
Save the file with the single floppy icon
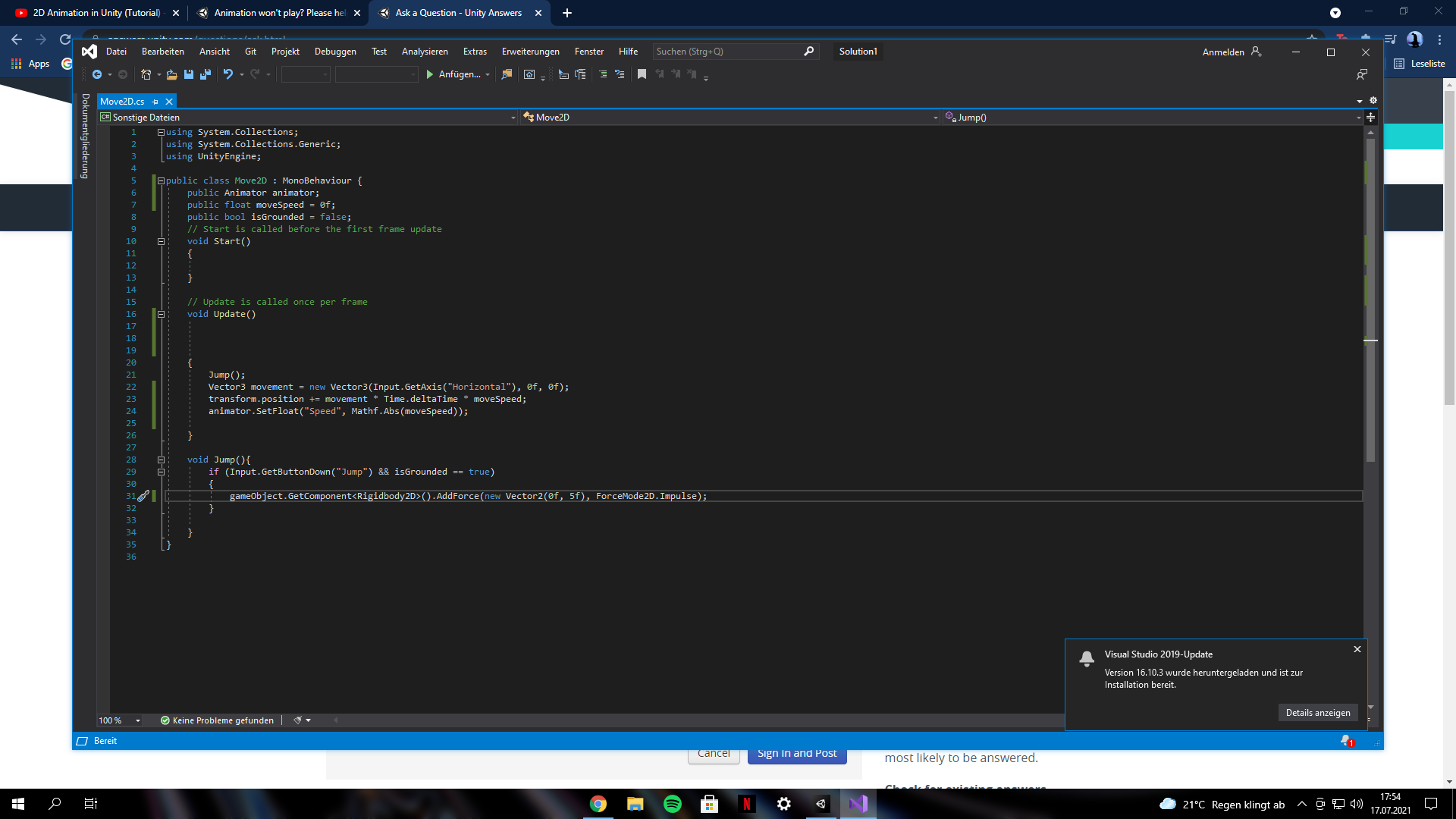[x=189, y=74]
